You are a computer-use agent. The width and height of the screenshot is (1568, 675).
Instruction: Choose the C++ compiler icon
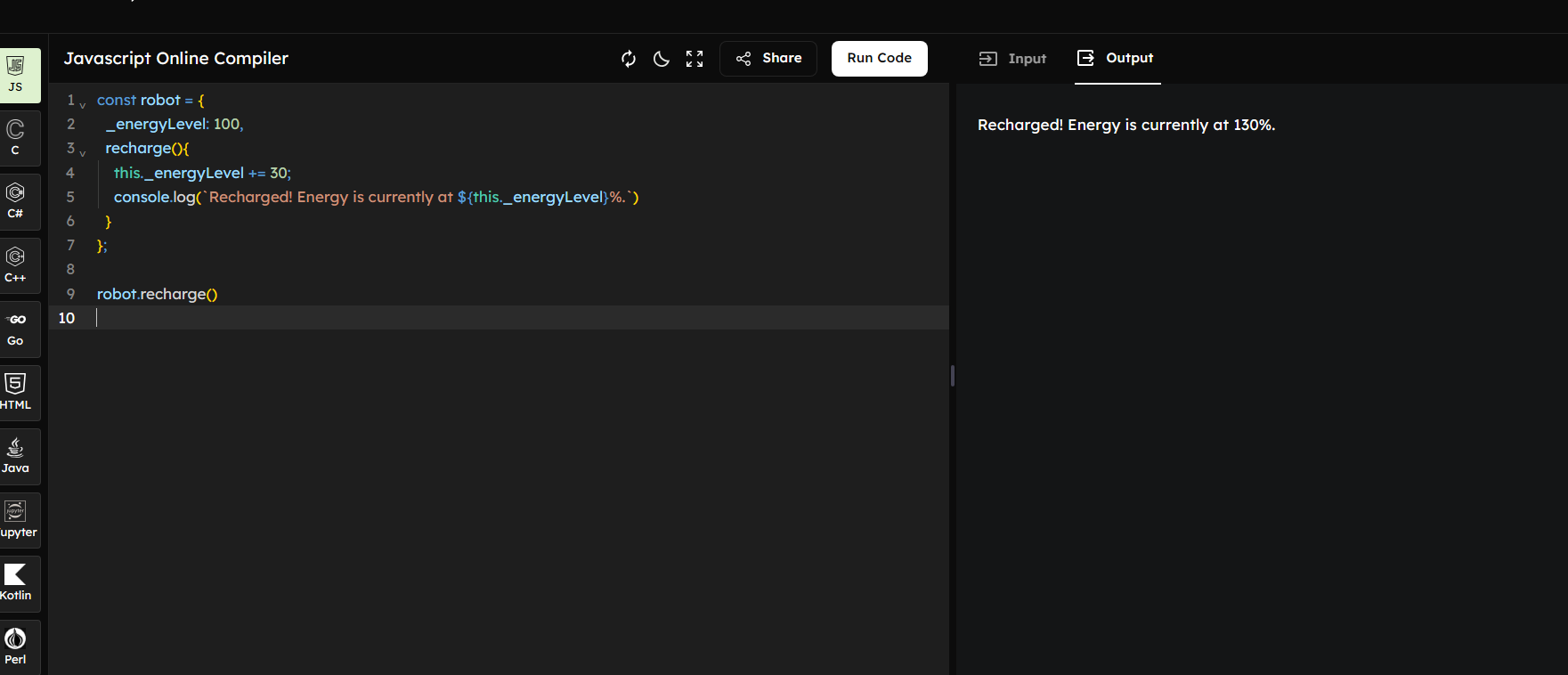[16, 265]
